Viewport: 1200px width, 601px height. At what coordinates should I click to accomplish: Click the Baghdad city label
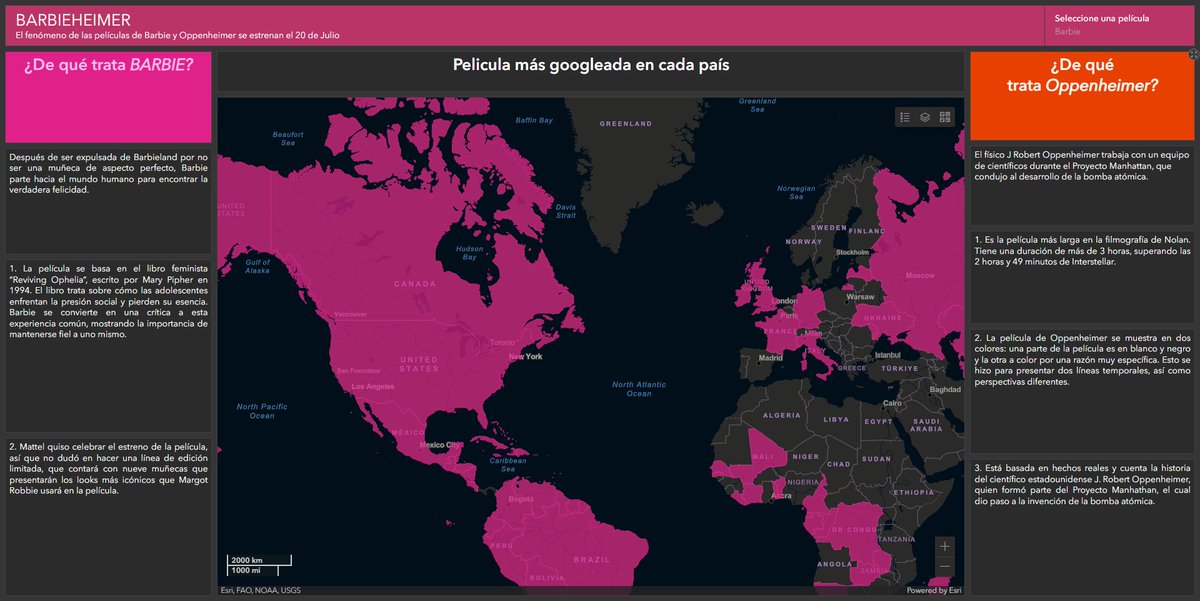(x=945, y=390)
